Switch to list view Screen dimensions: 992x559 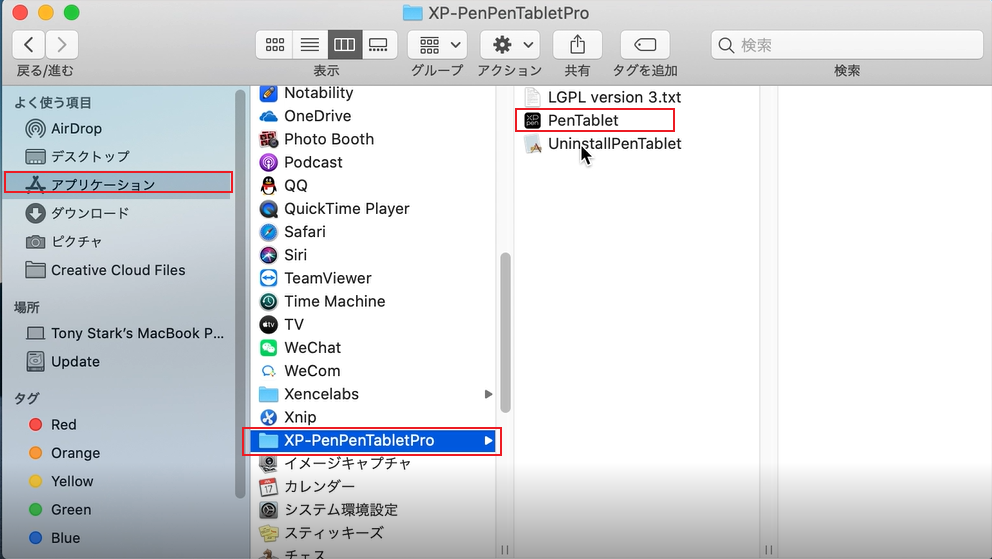pyautogui.click(x=310, y=44)
